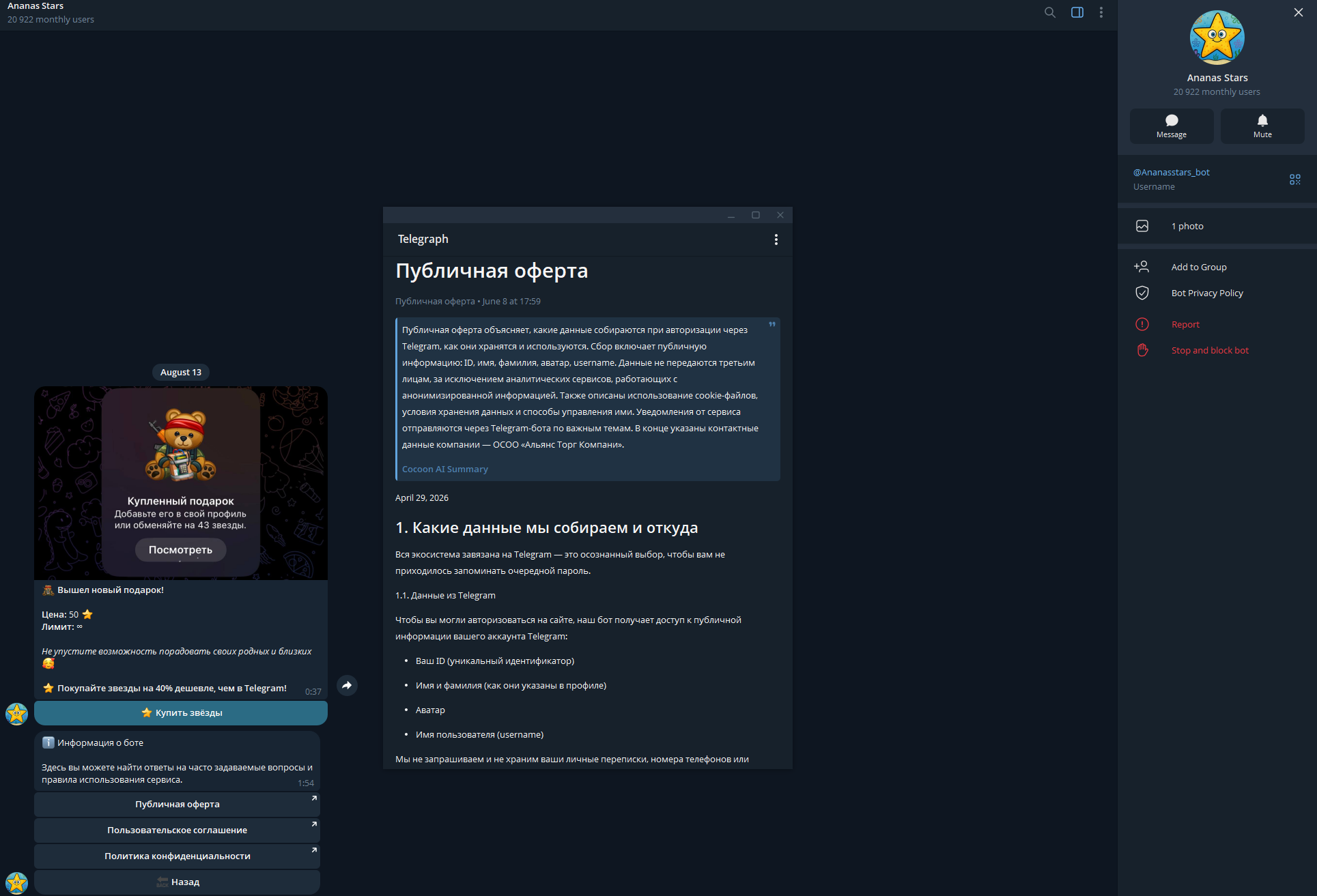Click the Публичная оферта article heading
This screenshot has height=896, width=1317.
(492, 271)
